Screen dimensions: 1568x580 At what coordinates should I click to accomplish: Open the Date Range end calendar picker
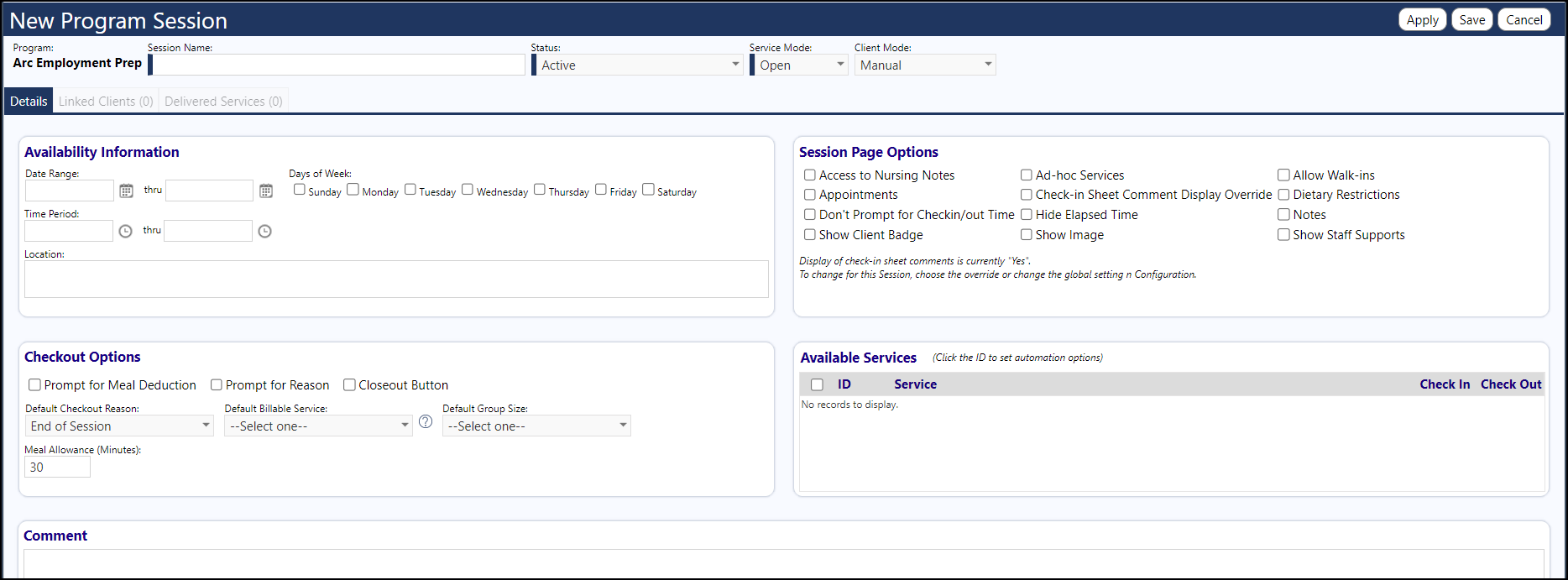[x=266, y=191]
